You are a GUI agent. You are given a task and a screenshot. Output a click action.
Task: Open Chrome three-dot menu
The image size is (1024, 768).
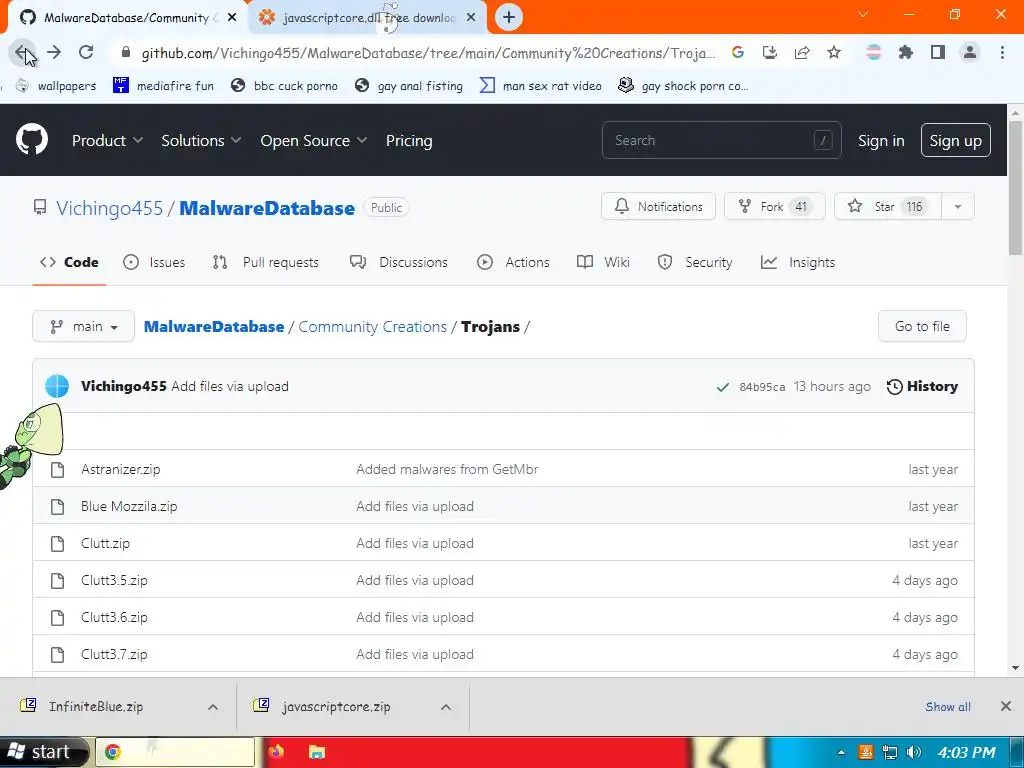(1002, 52)
